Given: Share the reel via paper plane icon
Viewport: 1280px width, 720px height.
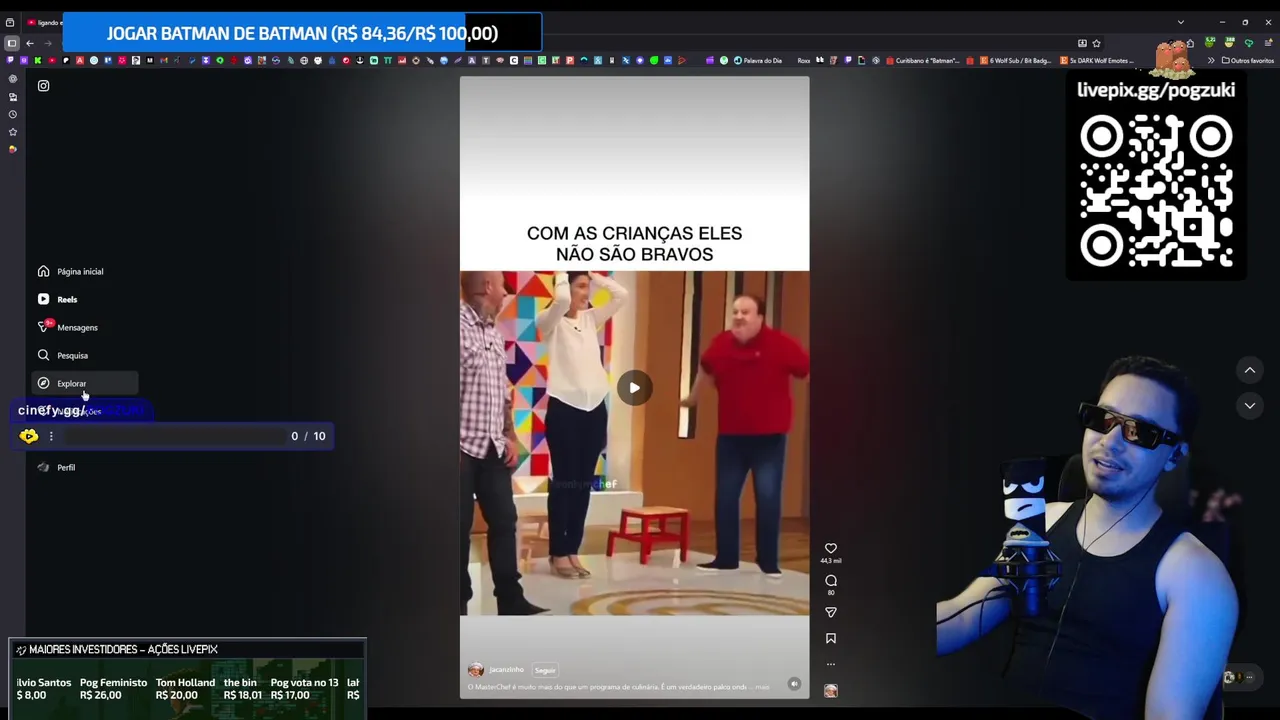Looking at the screenshot, I should [830, 612].
